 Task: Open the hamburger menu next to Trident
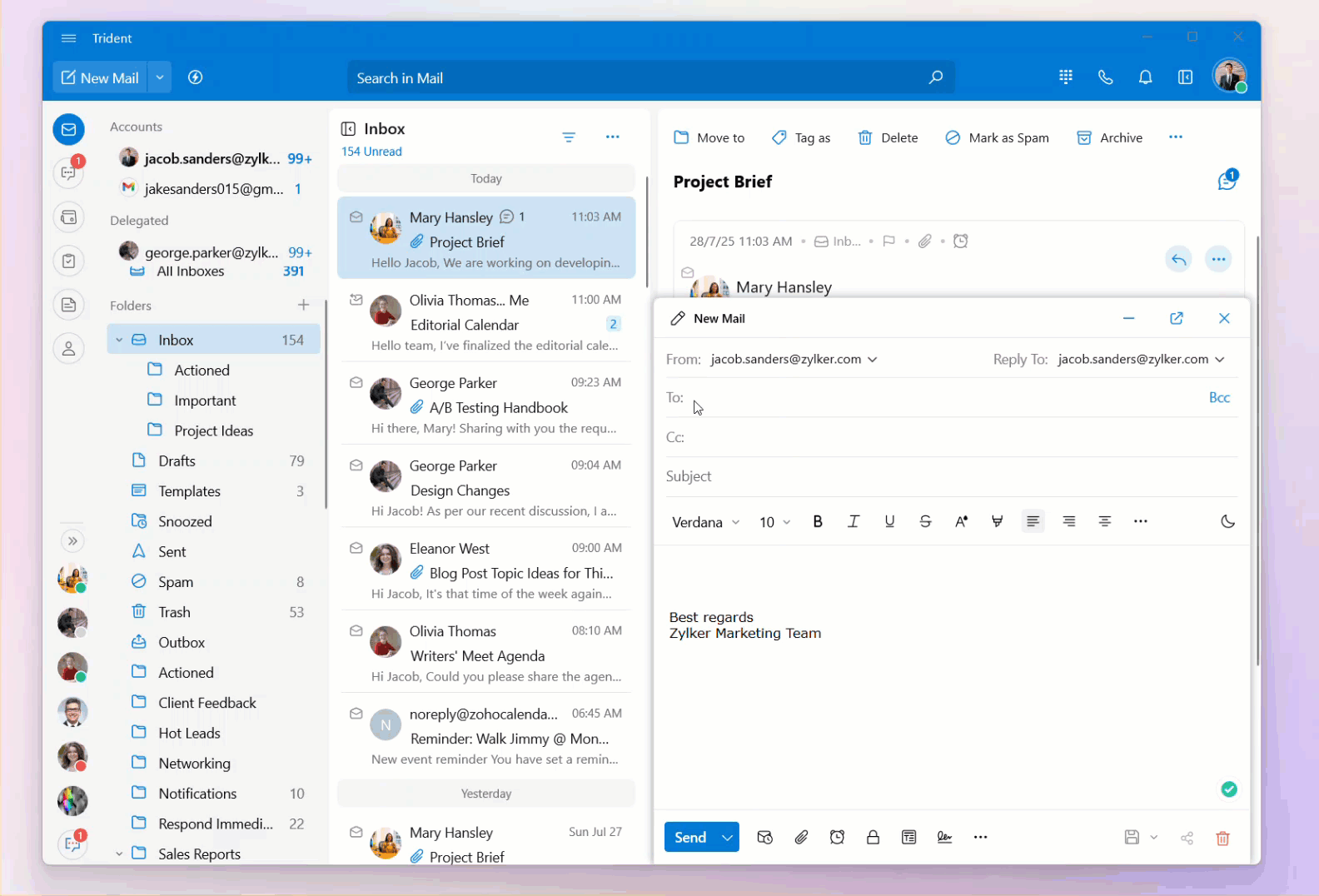click(x=69, y=38)
